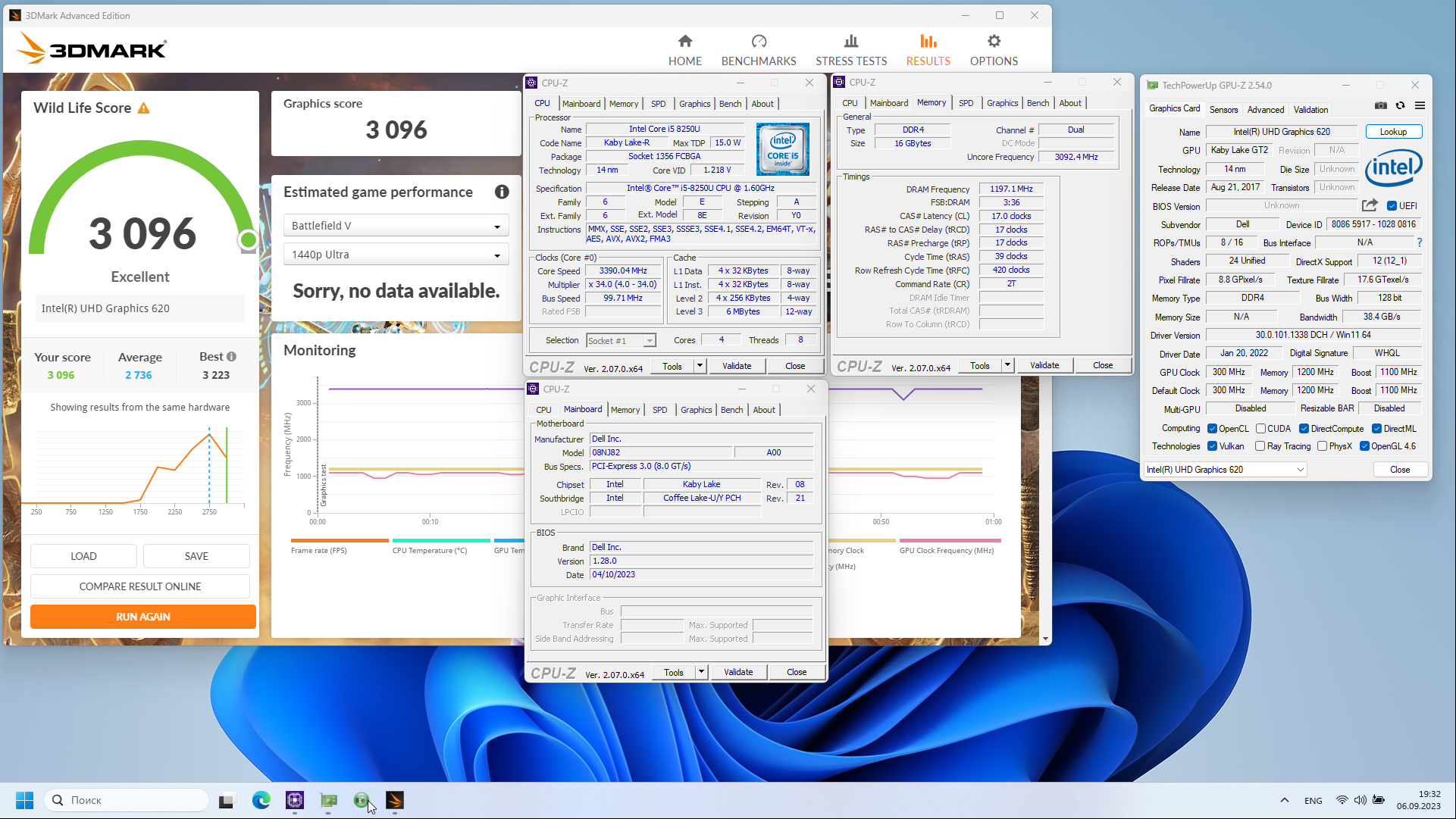
Task: Toggle the PhysX checkbox
Action: tap(1322, 446)
